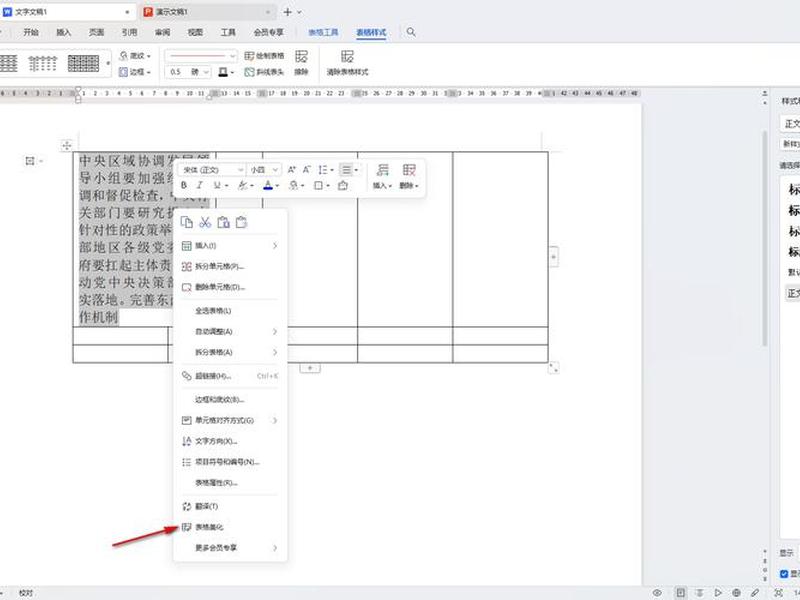Open the 删除 dropdown in mini toolbar
The image size is (800, 600).
click(409, 177)
